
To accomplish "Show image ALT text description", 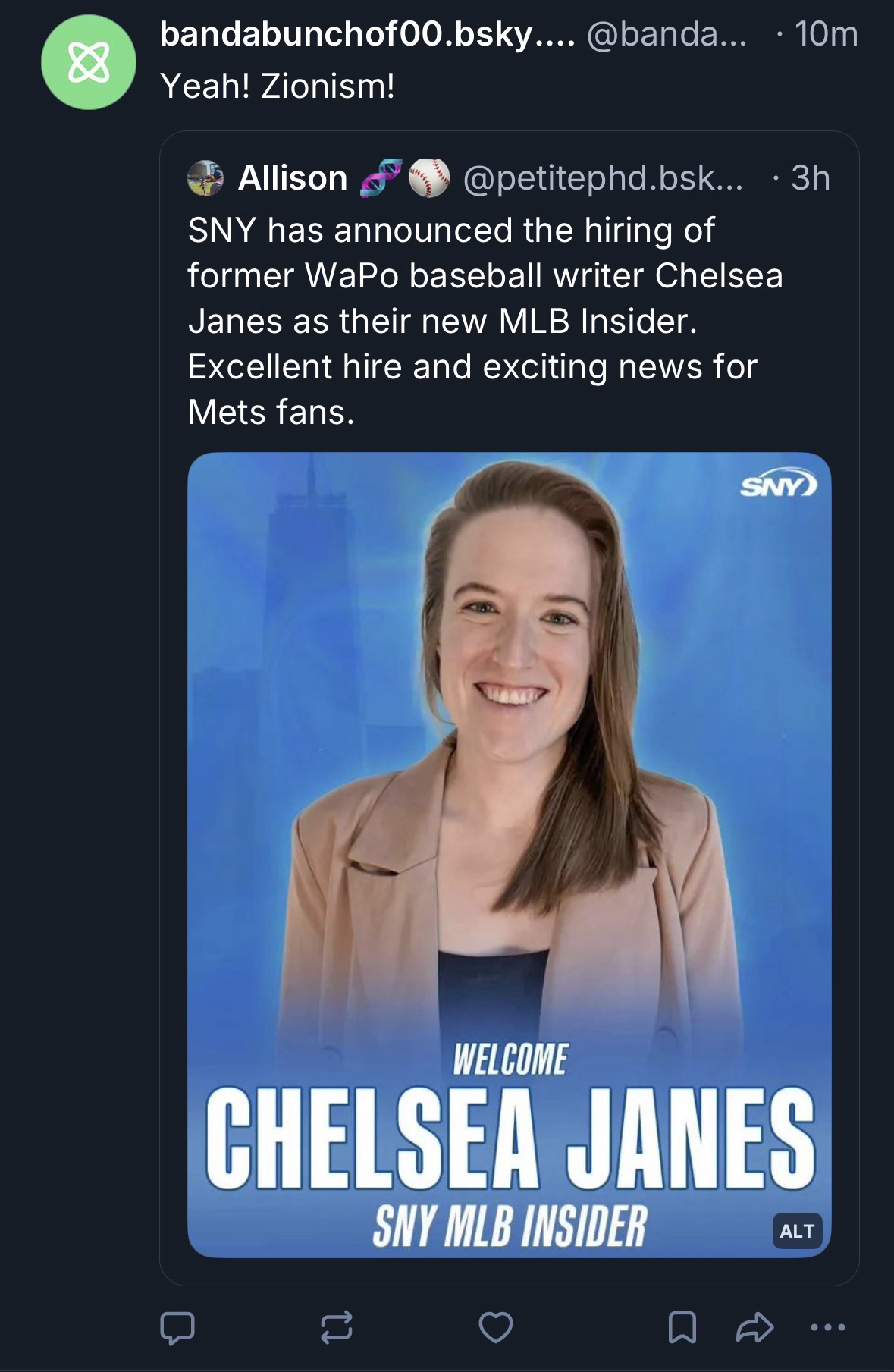I will coord(796,1231).
